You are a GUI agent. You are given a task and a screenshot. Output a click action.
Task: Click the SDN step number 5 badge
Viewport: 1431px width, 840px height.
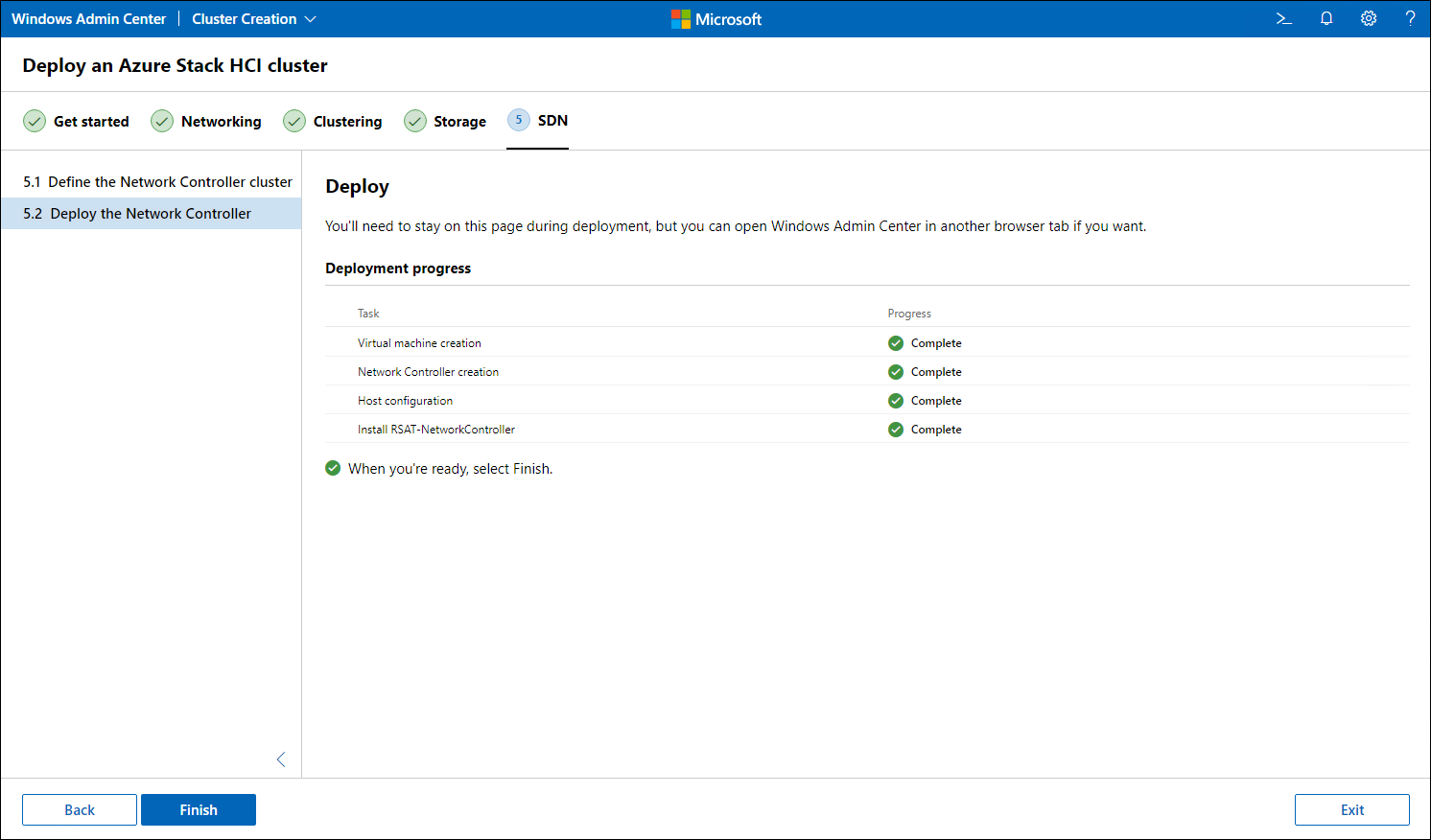coord(519,120)
